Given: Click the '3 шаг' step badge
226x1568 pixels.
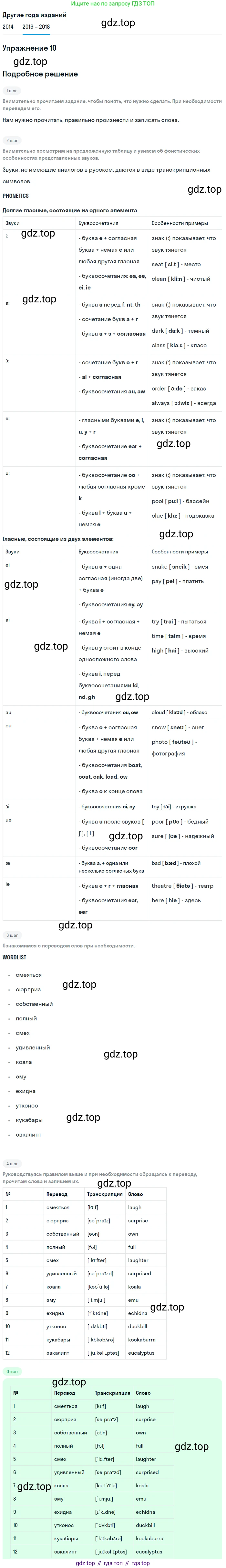Looking at the screenshot, I should click(12, 935).
